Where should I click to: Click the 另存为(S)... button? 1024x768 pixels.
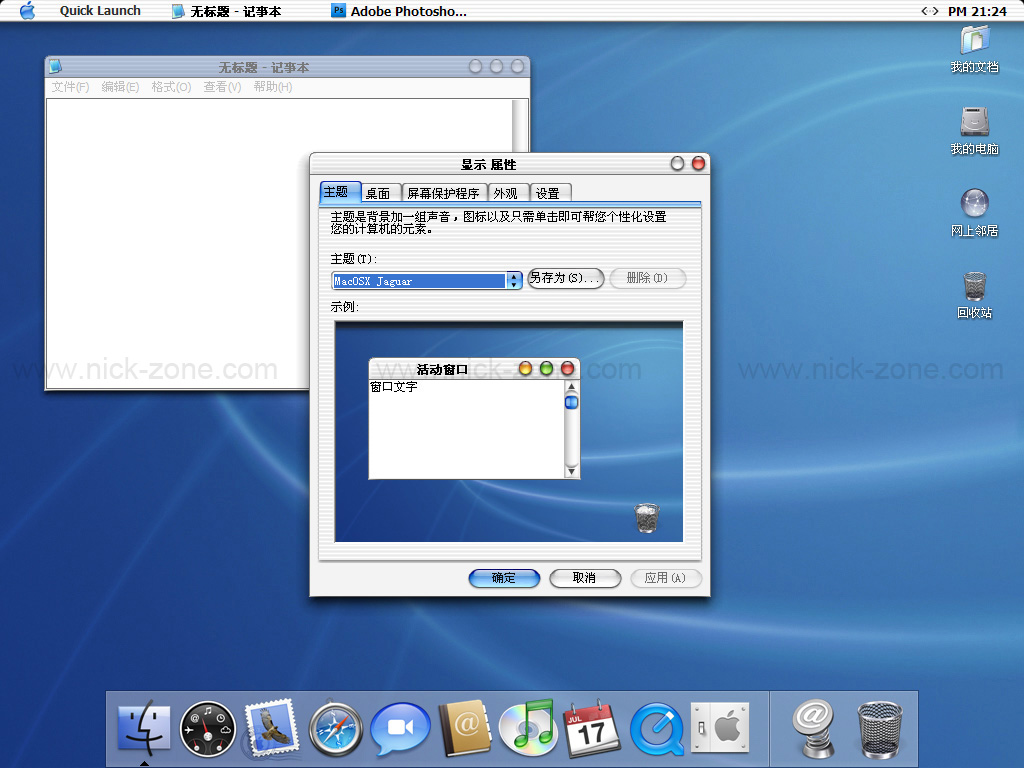click(566, 278)
